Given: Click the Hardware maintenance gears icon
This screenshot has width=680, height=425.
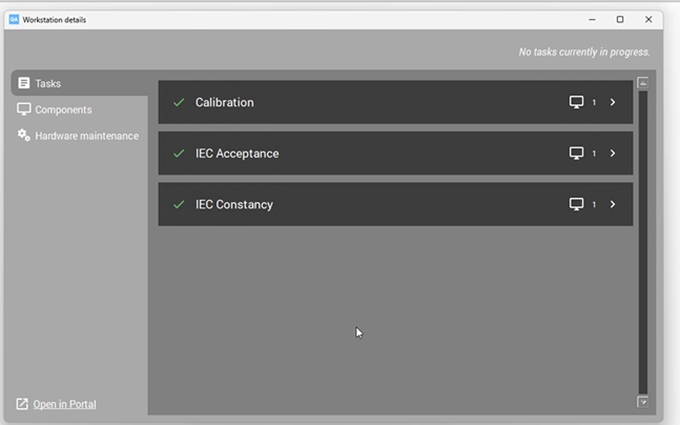Looking at the screenshot, I should click(x=24, y=135).
